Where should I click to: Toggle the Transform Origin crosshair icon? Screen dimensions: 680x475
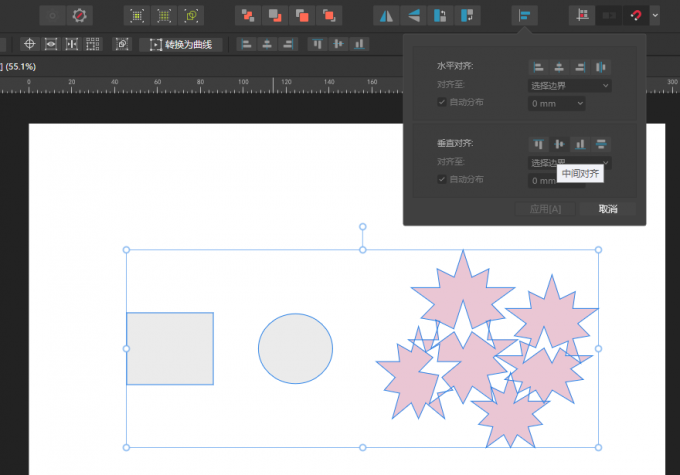pos(29,44)
